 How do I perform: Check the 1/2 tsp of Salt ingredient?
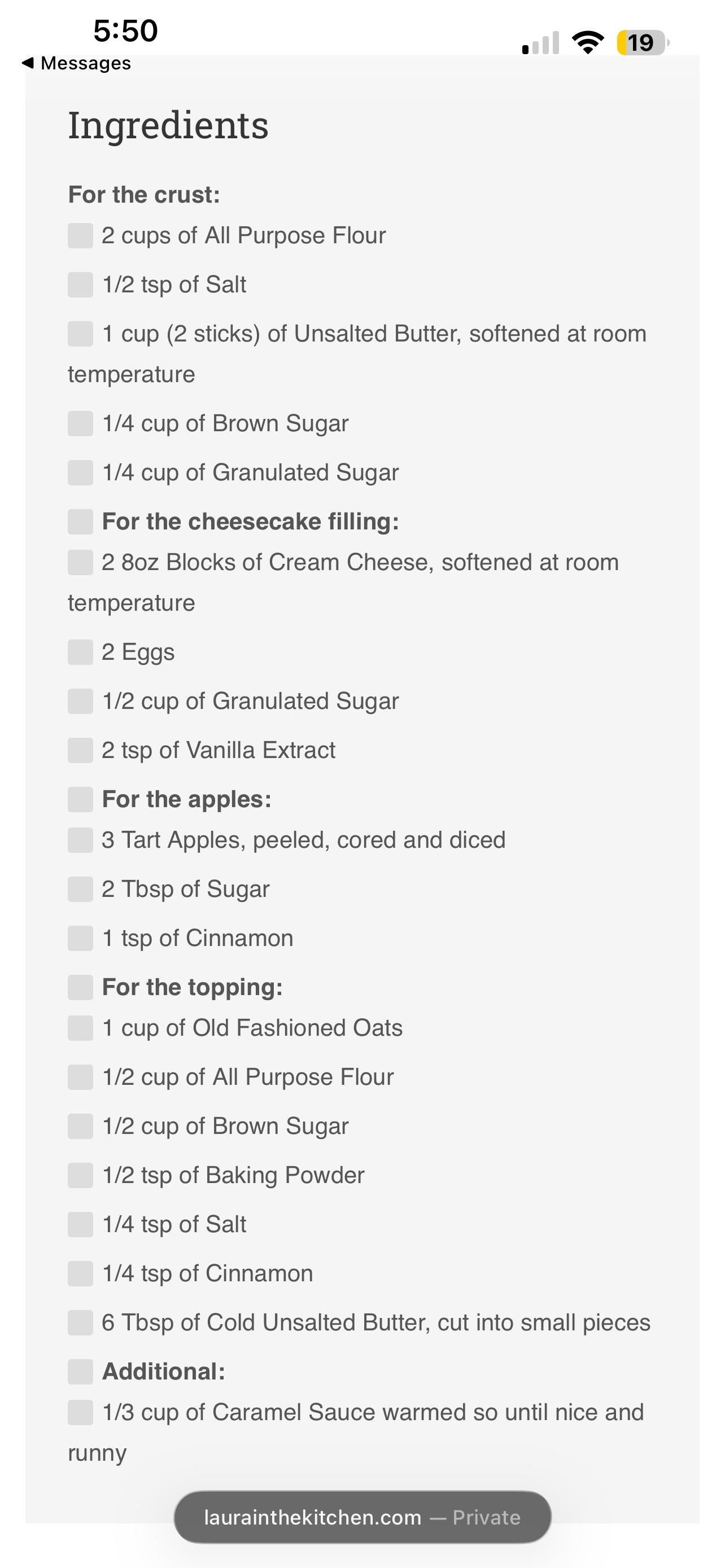[x=80, y=285]
